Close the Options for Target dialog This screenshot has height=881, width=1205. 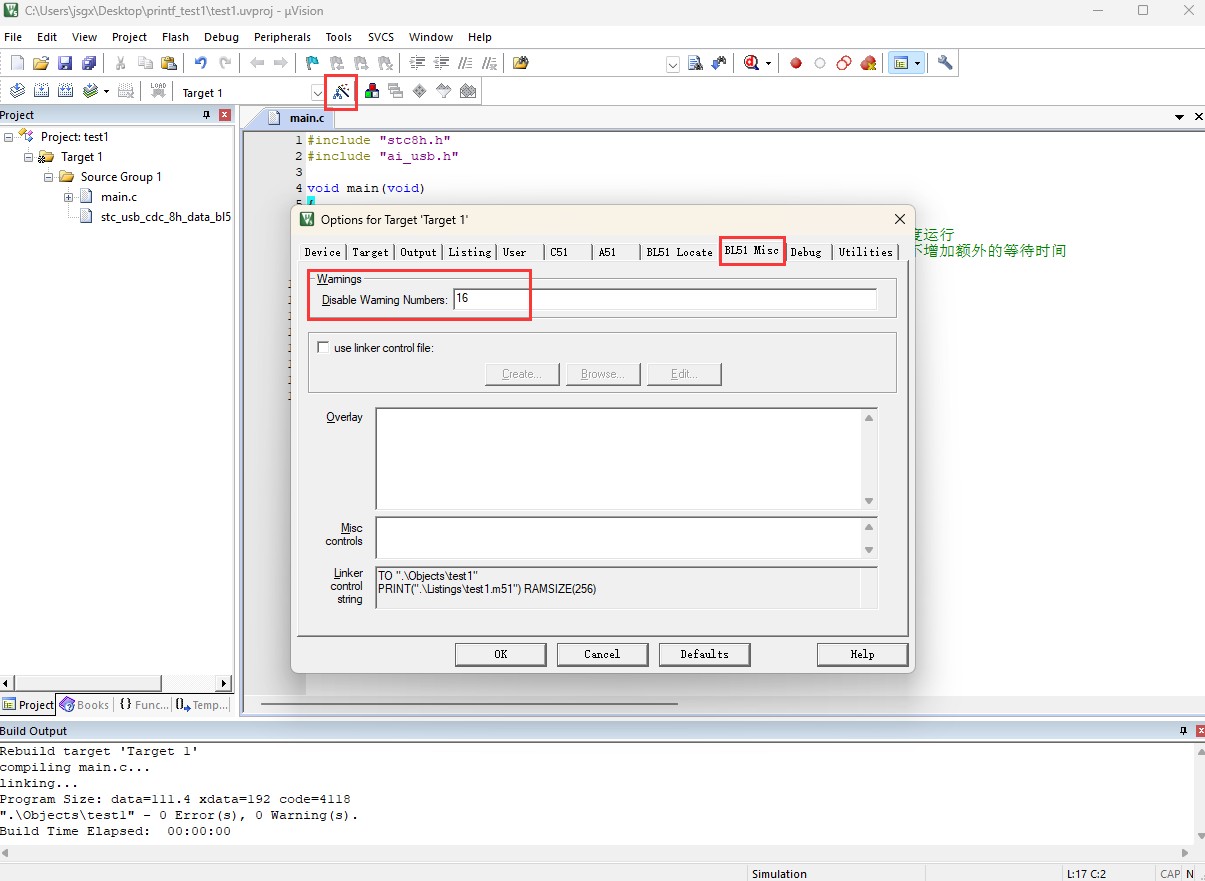(900, 219)
